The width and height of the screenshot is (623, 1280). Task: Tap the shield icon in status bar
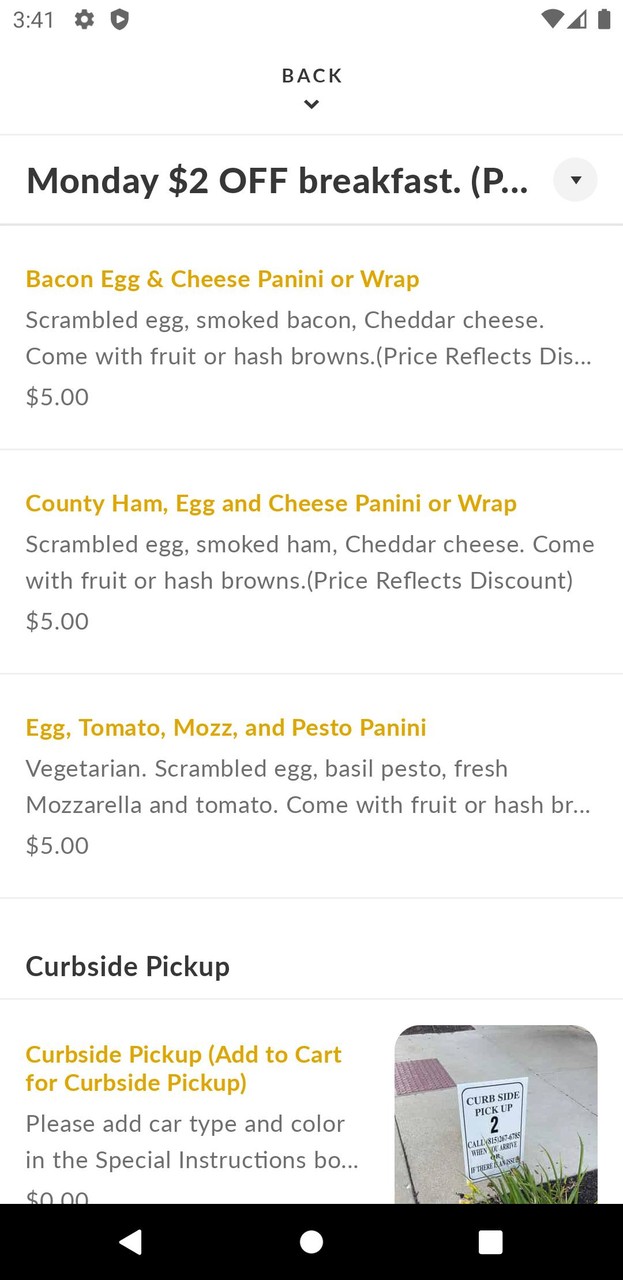(119, 20)
